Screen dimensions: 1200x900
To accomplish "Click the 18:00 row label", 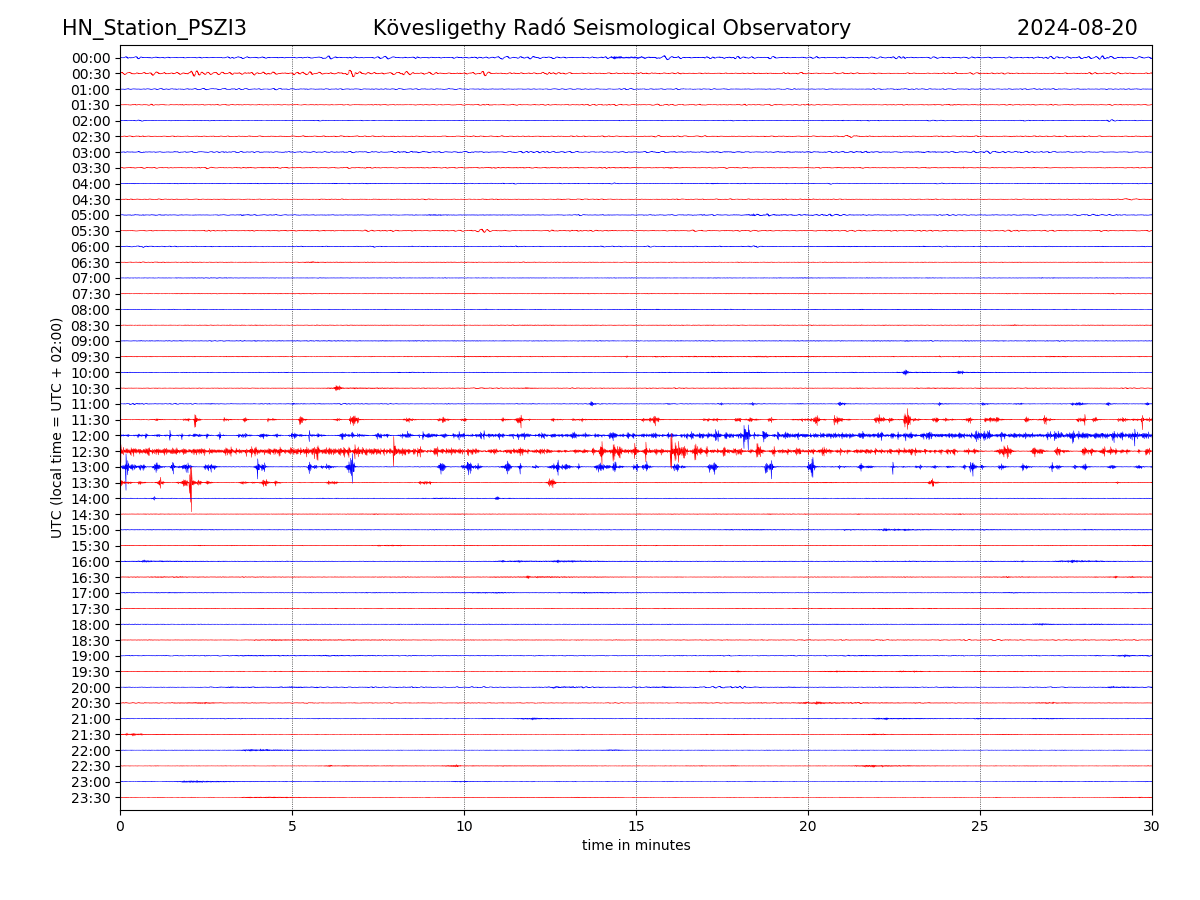I will pyautogui.click(x=90, y=625).
